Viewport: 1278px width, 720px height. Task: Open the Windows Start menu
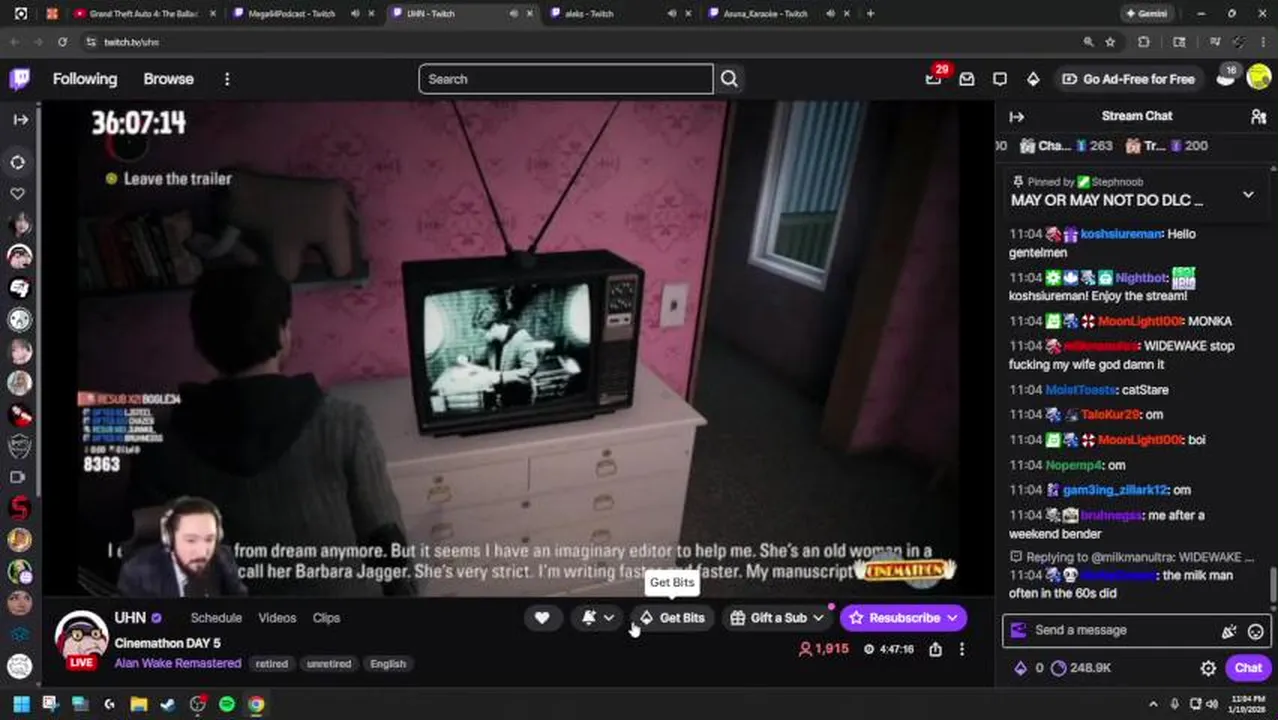pos(20,704)
